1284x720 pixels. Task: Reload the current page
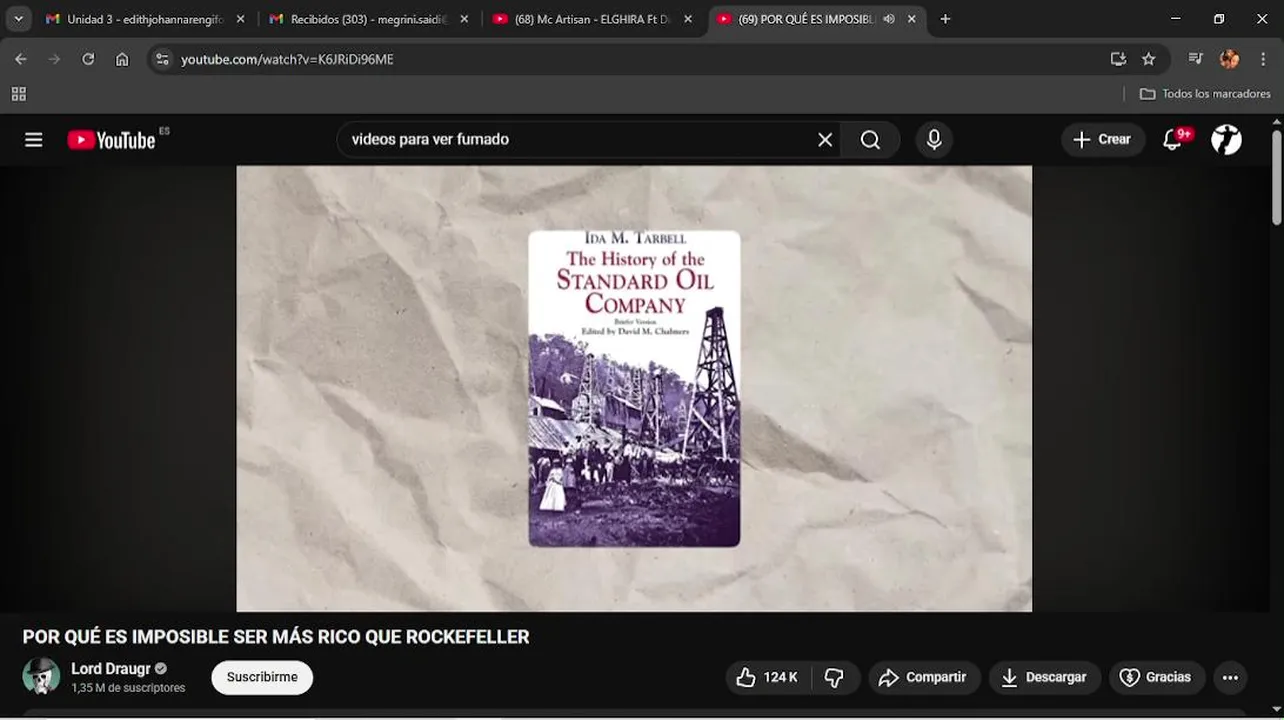88,59
